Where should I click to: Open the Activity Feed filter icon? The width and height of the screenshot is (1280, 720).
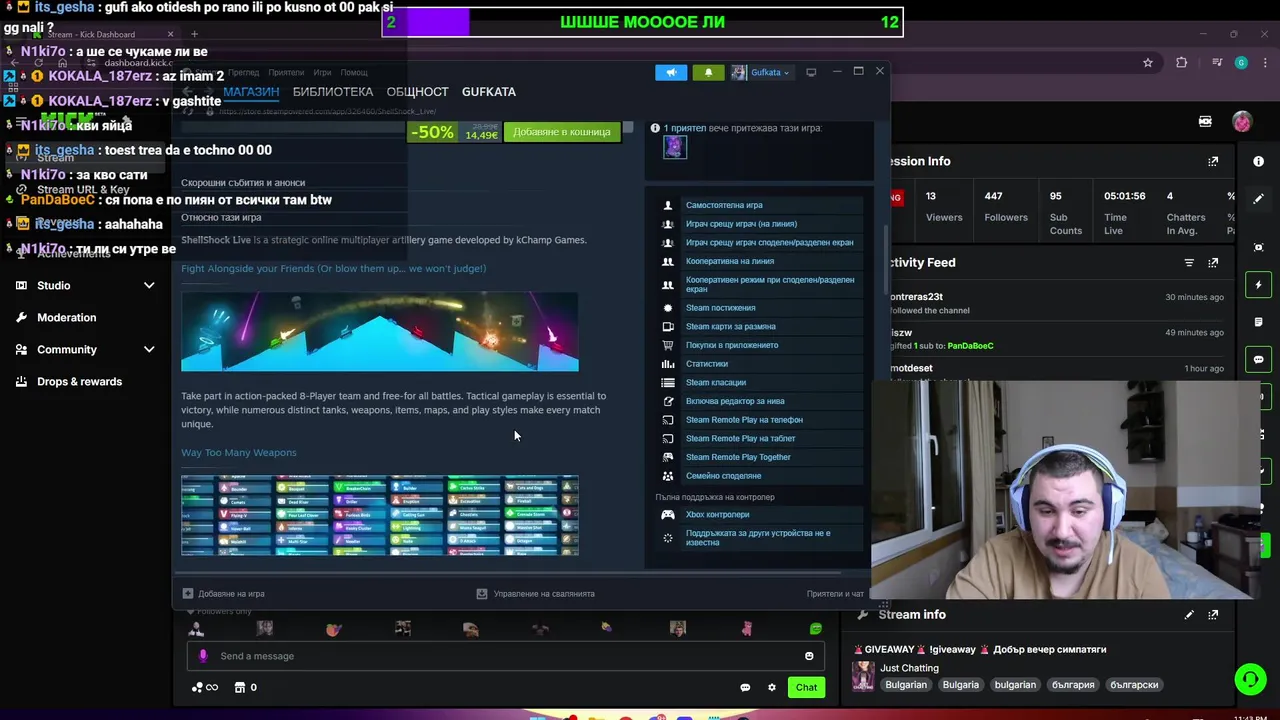[x=1189, y=262]
